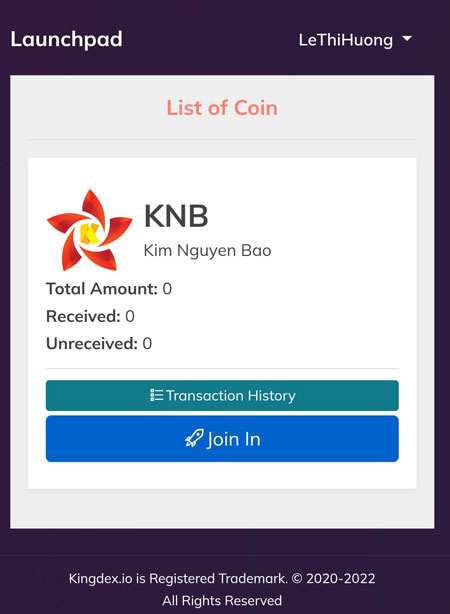
Task: Click the Received value
Action: pyautogui.click(x=130, y=316)
